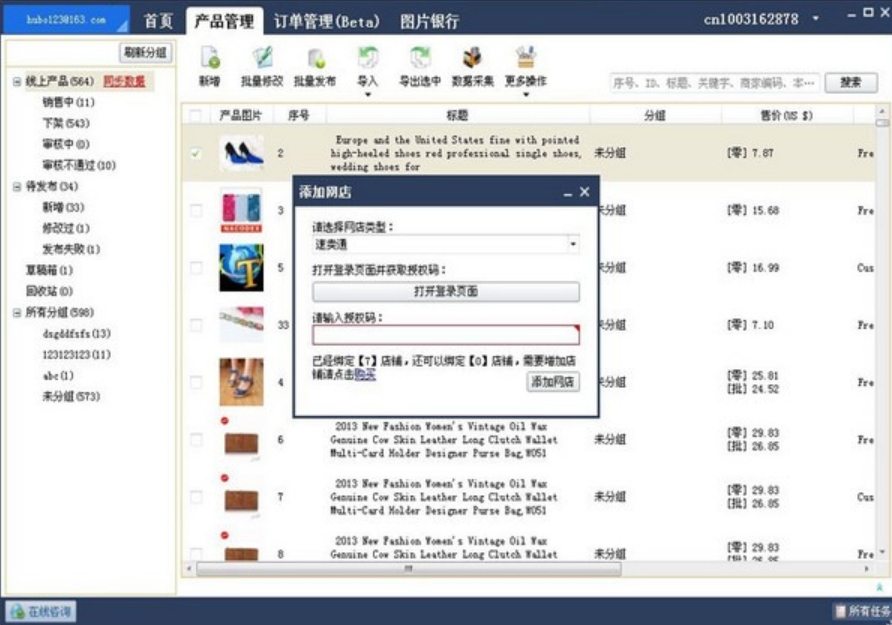Uncheck the checkbox for product row 2

pos(196,154)
